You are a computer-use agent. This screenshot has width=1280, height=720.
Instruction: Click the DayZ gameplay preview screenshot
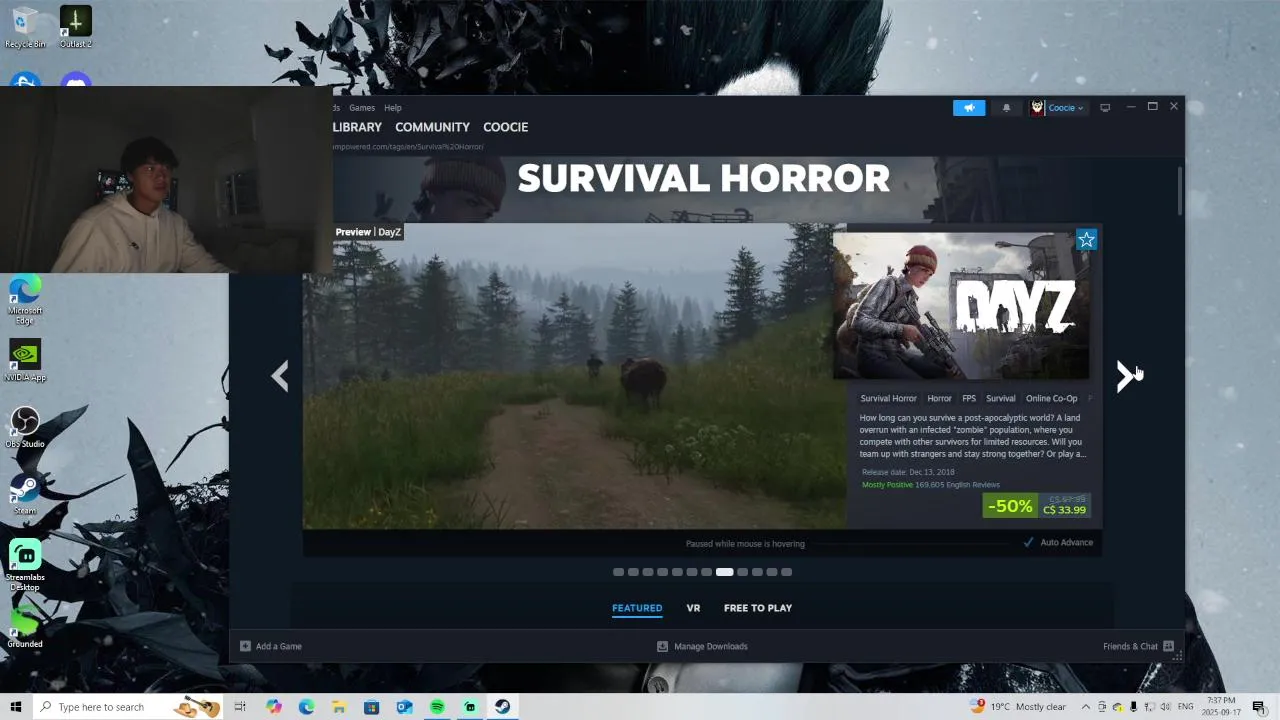[575, 376]
